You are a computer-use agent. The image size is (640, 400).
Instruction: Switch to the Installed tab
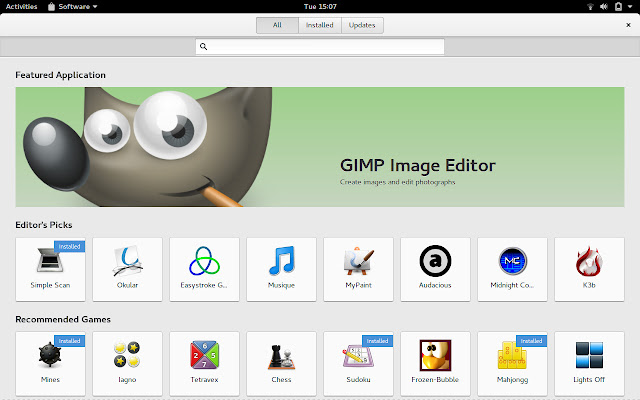pos(320,25)
